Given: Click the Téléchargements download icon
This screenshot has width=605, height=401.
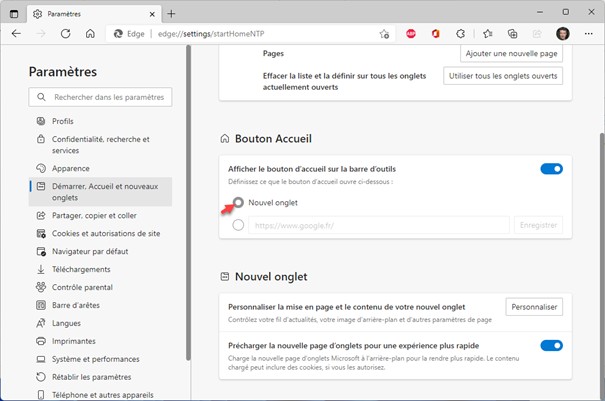Looking at the screenshot, I should coord(41,269).
